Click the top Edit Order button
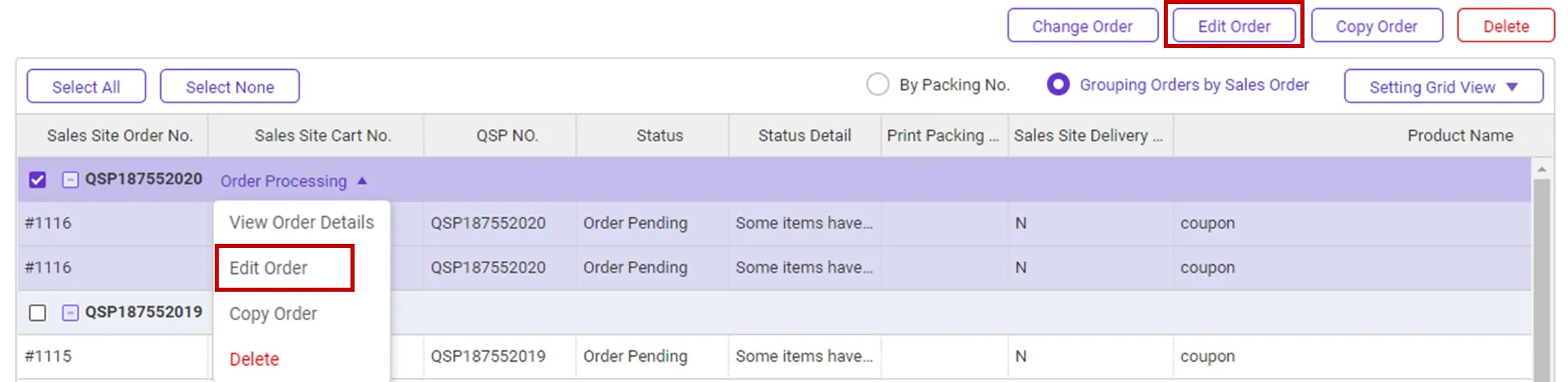 [1233, 26]
